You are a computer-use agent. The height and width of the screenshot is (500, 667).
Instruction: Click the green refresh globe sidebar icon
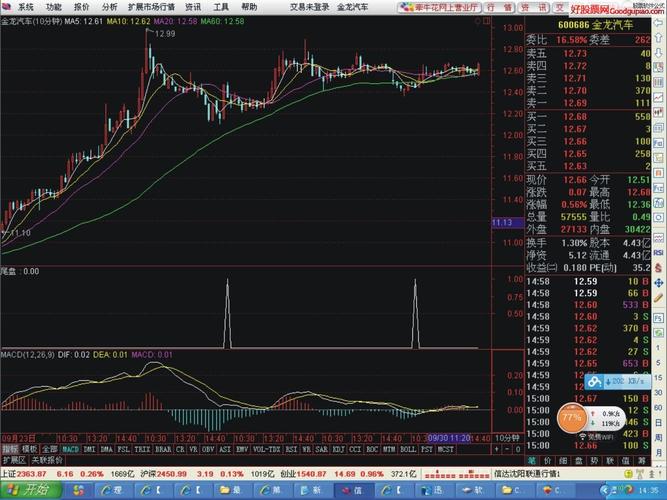[658, 333]
